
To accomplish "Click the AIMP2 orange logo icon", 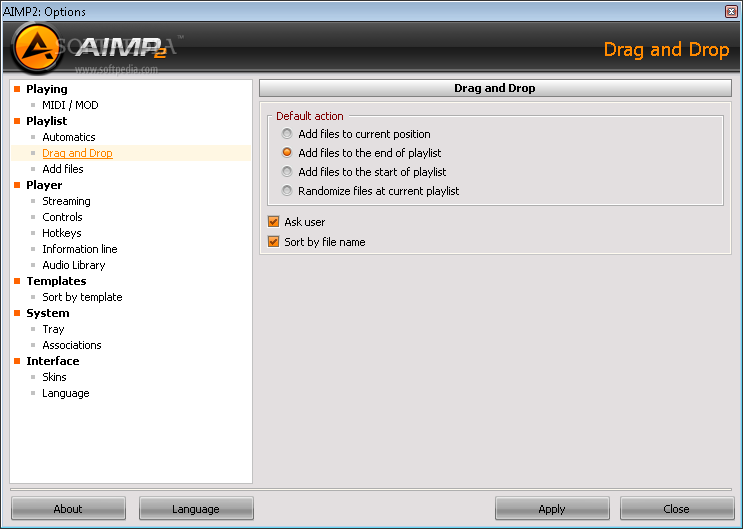I will 36,48.
